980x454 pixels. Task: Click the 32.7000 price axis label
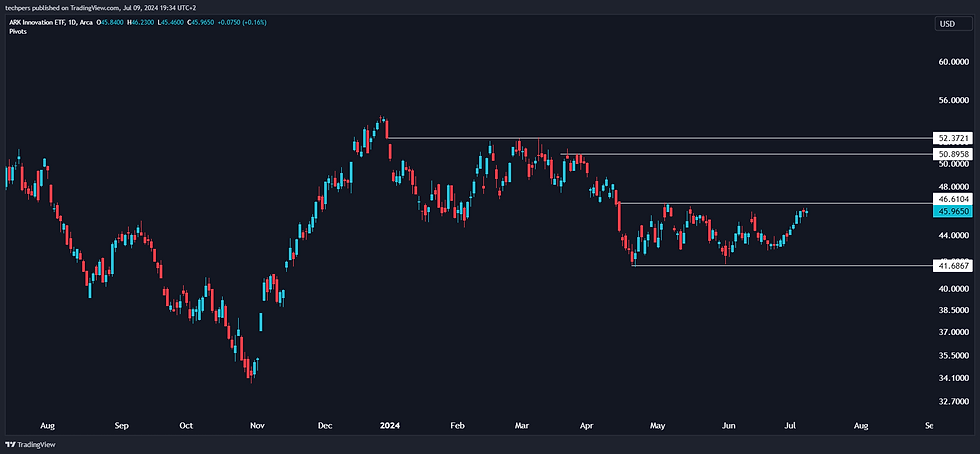point(952,401)
